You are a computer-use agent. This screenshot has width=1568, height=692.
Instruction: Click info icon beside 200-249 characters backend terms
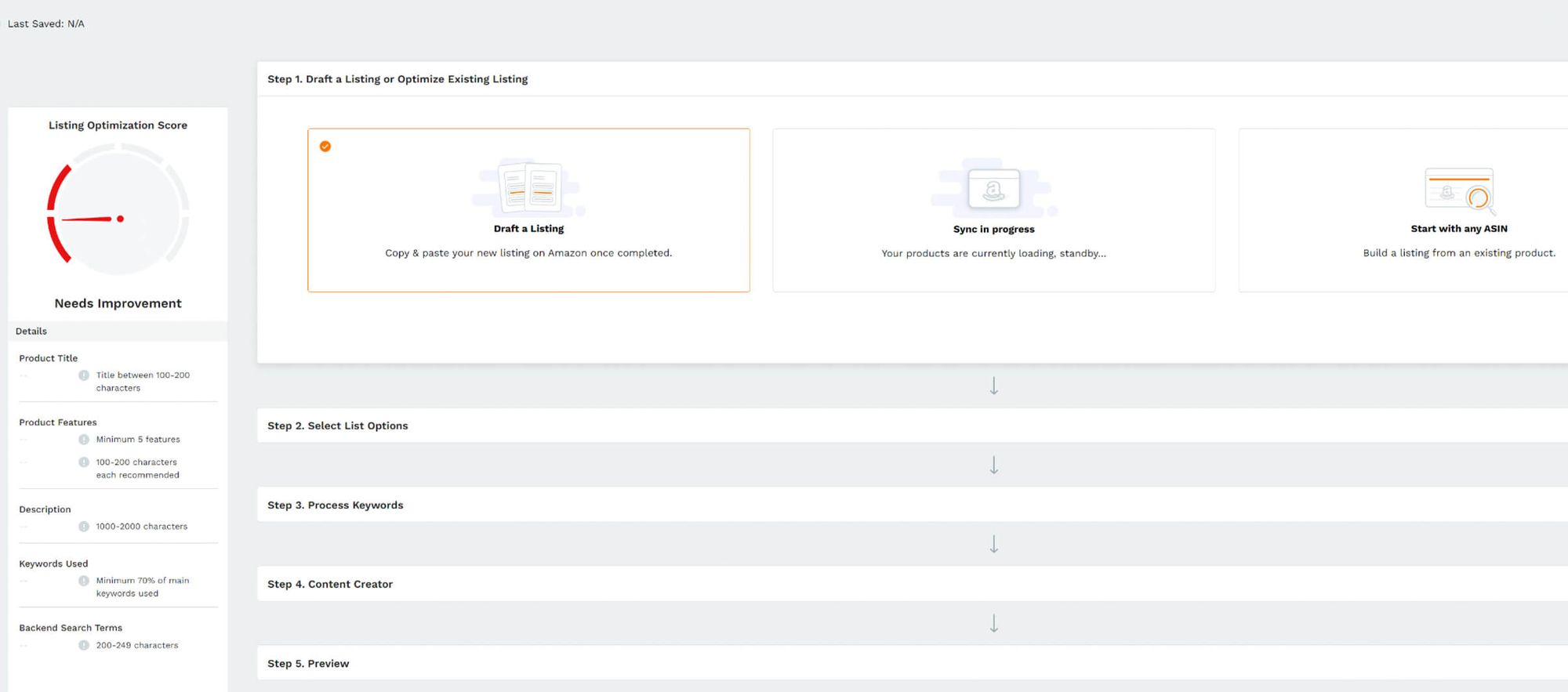coord(84,646)
